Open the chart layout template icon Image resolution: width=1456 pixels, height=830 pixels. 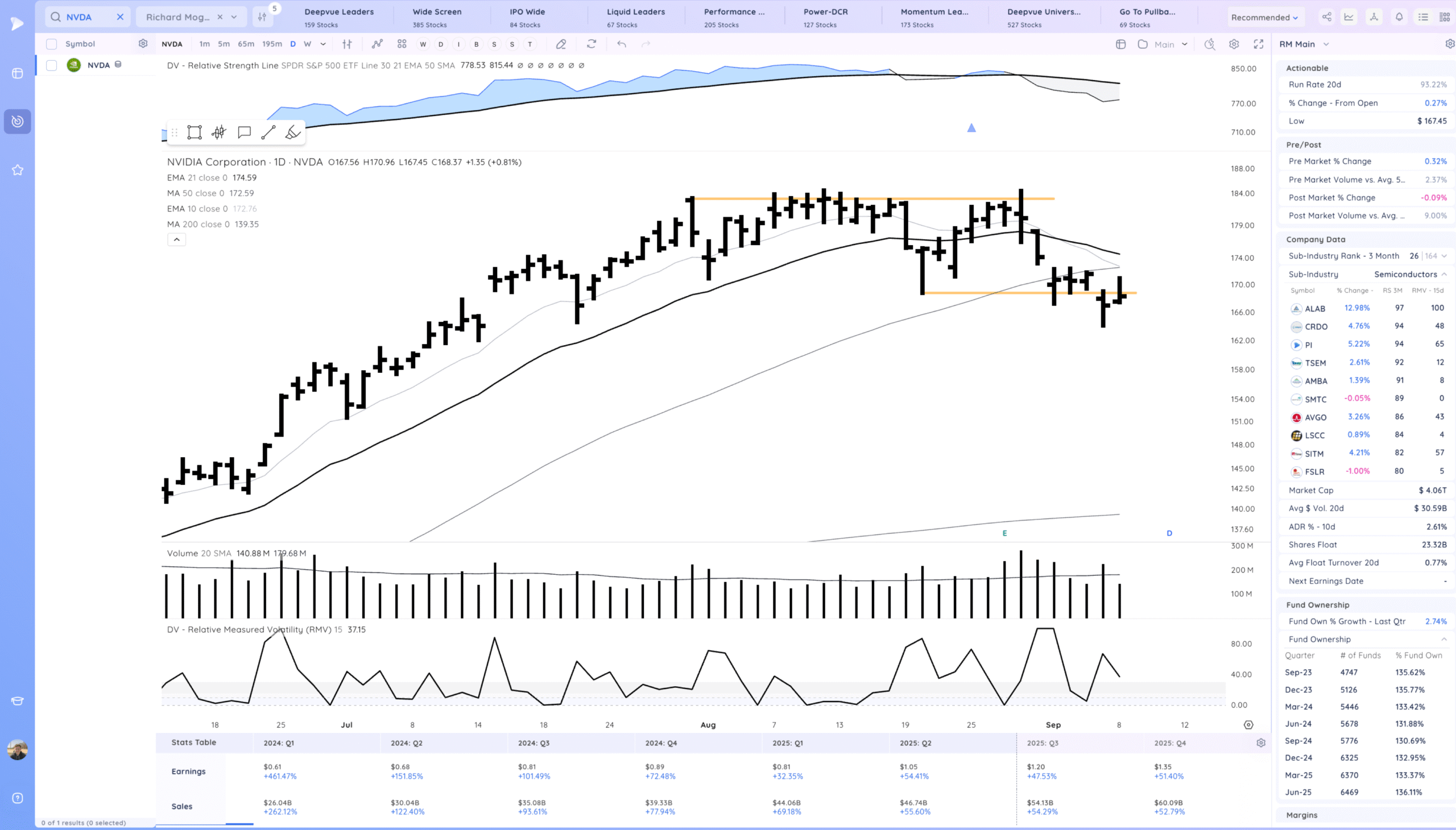pos(1120,44)
